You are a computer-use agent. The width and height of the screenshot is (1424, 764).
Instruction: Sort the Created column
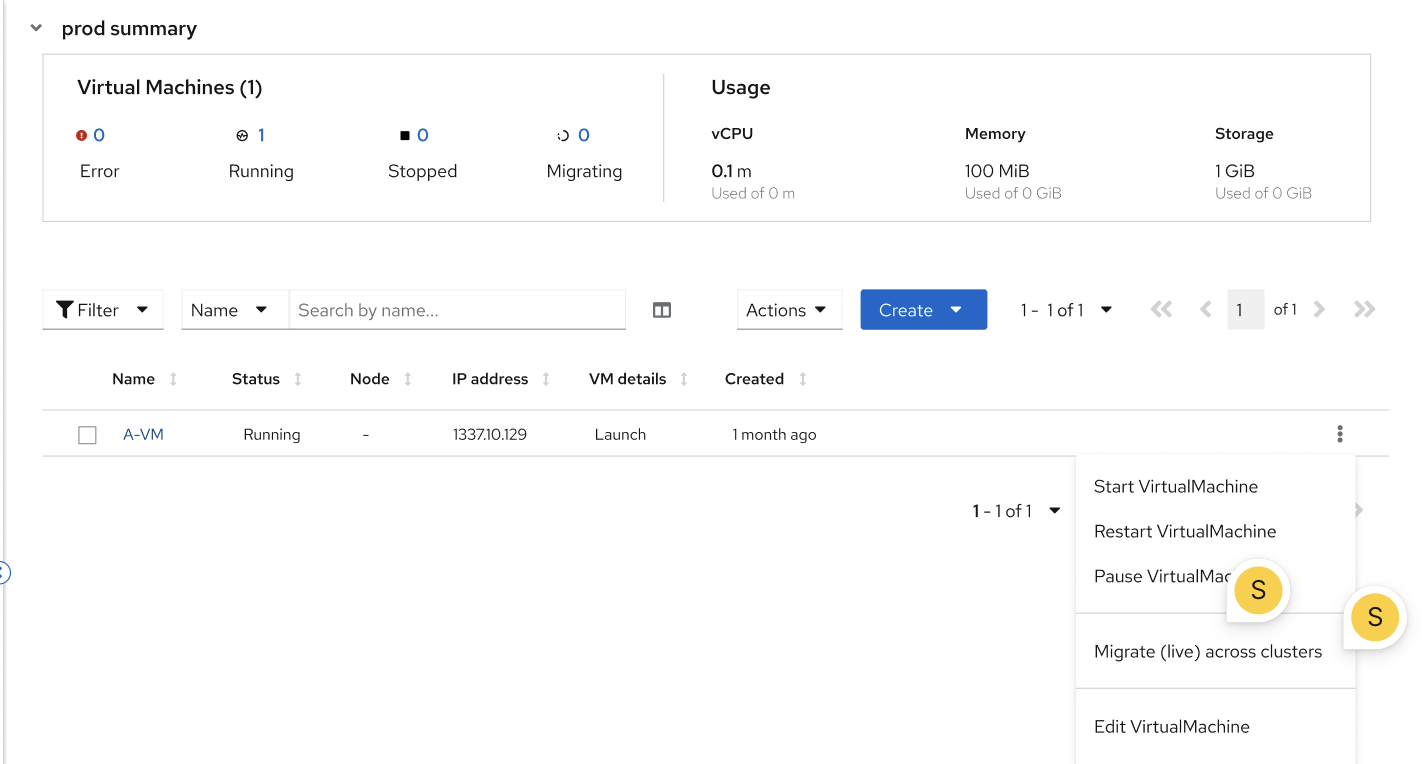[x=803, y=379]
